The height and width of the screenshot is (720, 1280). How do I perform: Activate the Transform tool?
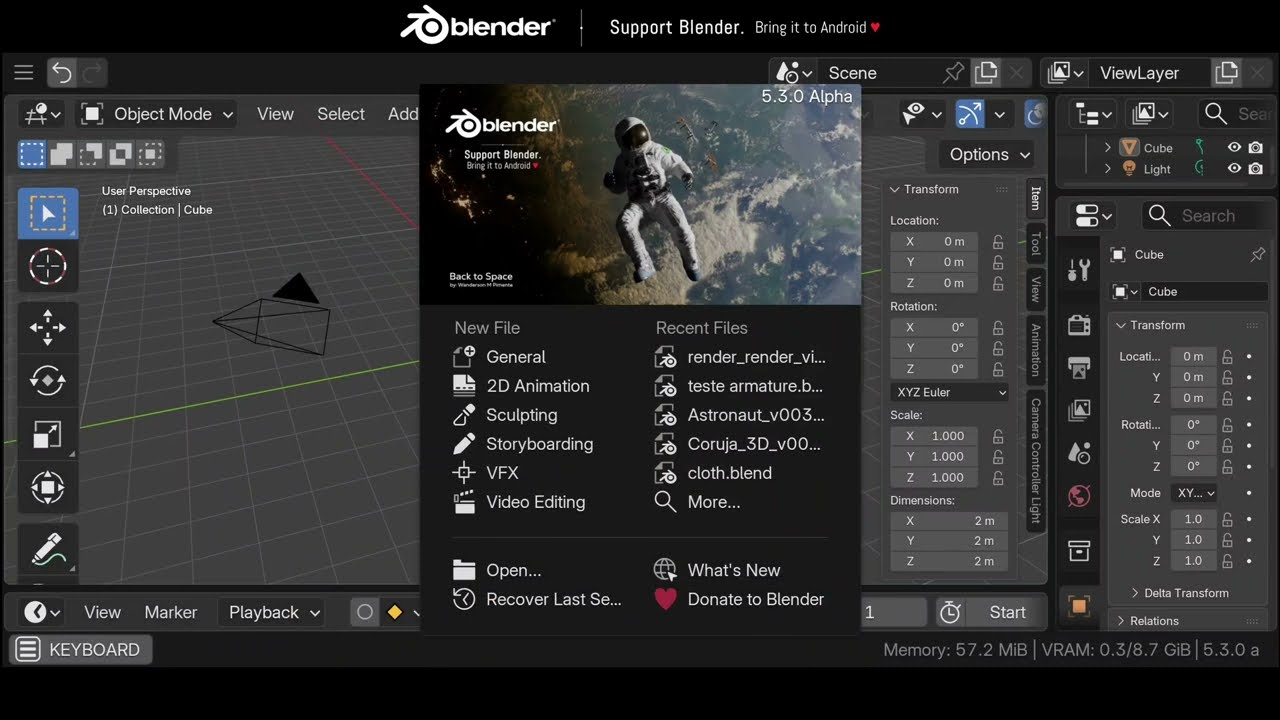pos(47,488)
